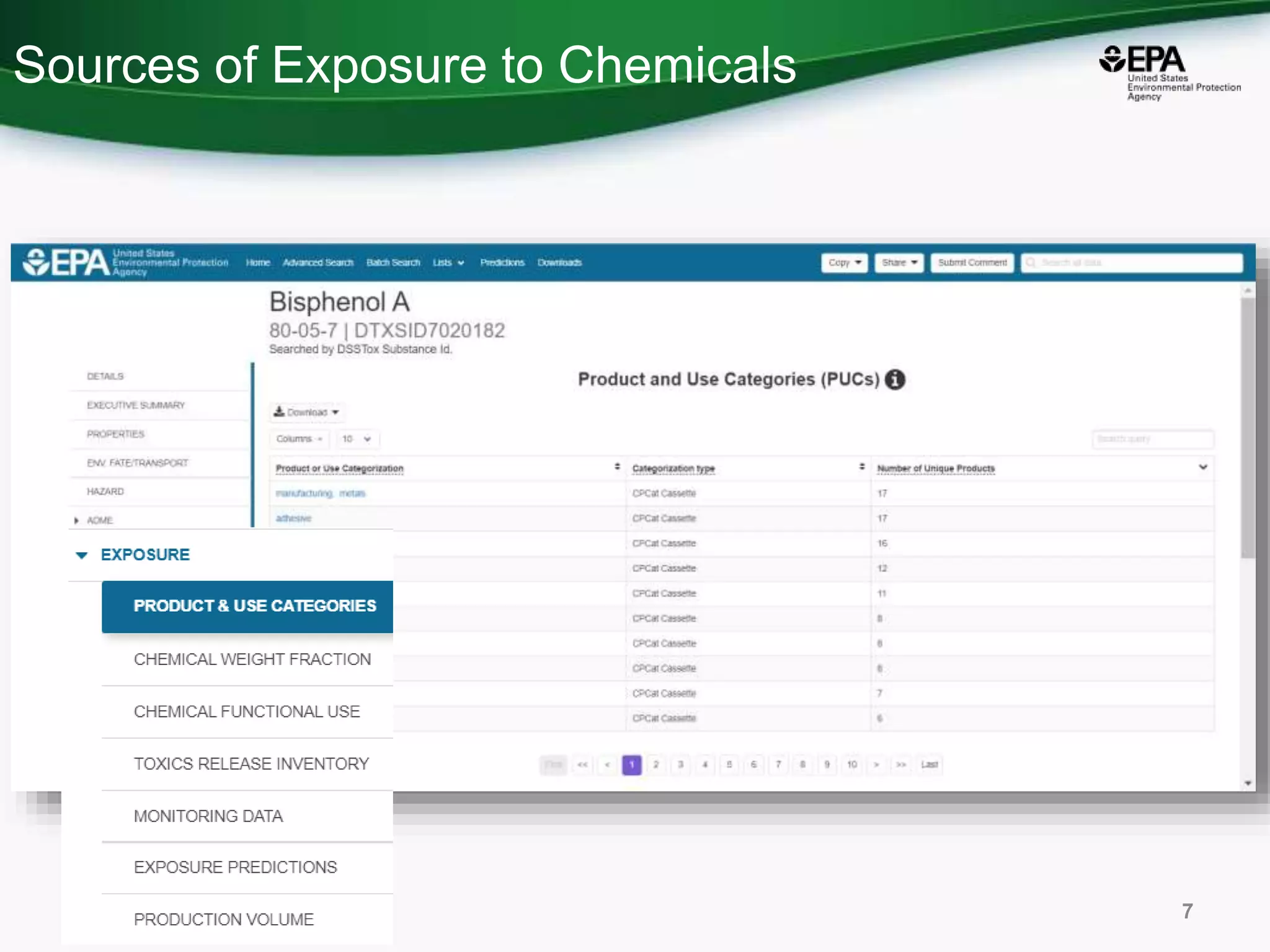The width and height of the screenshot is (1270, 952).
Task: Open rows-per-page dropdown showing 10
Action: click(357, 439)
